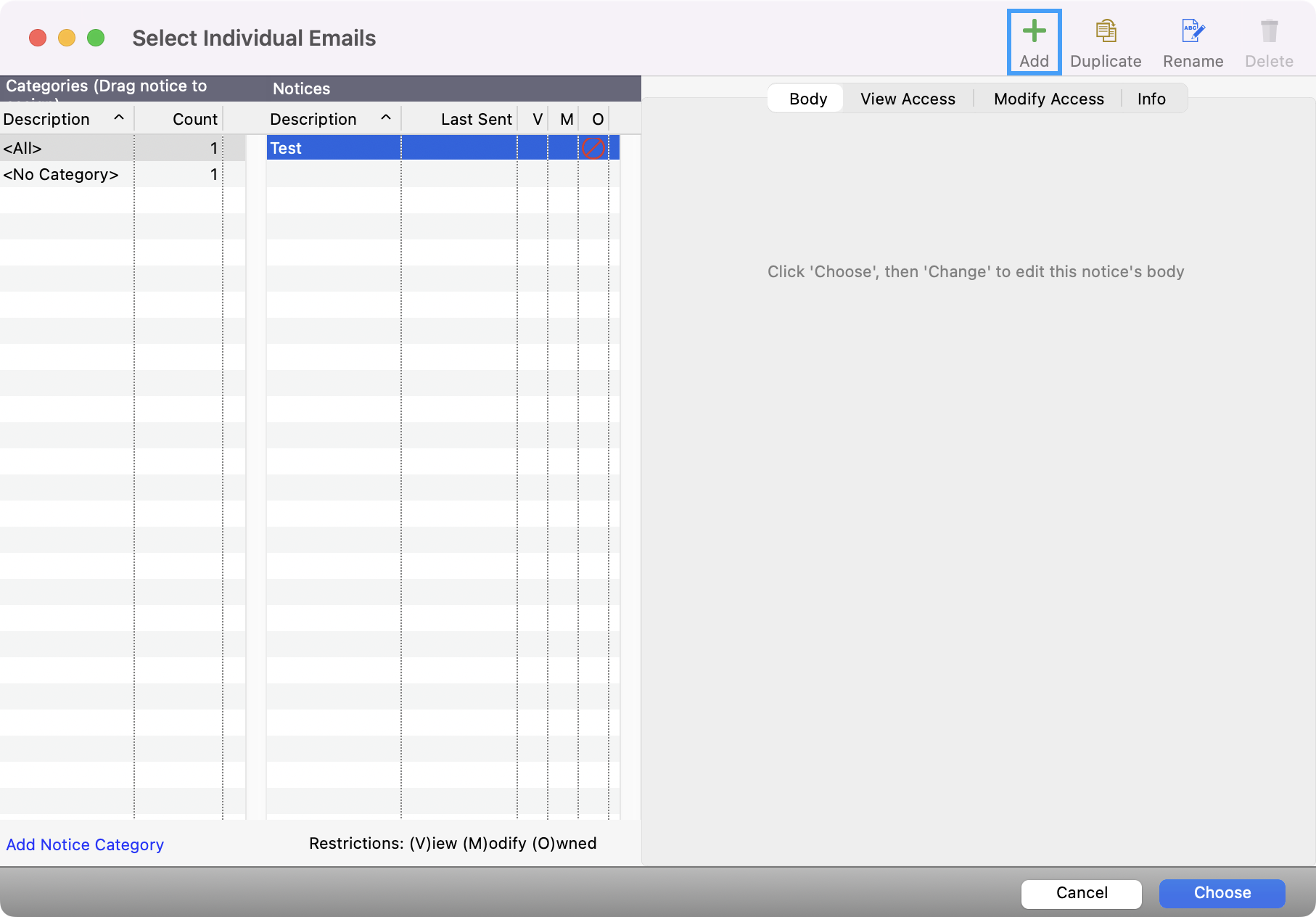
Task: Click the Add Notice Category link
Action: (x=85, y=844)
